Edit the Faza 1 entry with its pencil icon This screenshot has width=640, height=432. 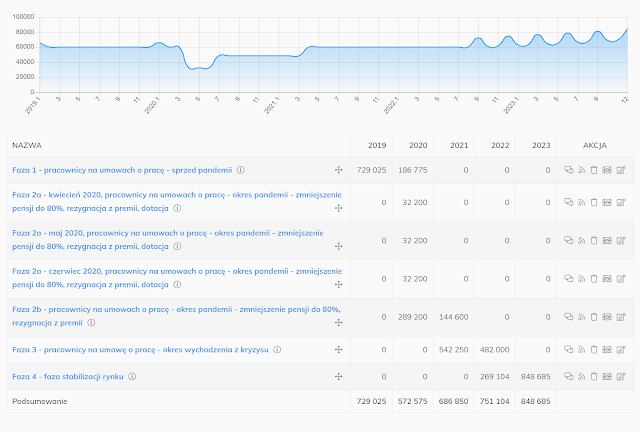coord(621,170)
